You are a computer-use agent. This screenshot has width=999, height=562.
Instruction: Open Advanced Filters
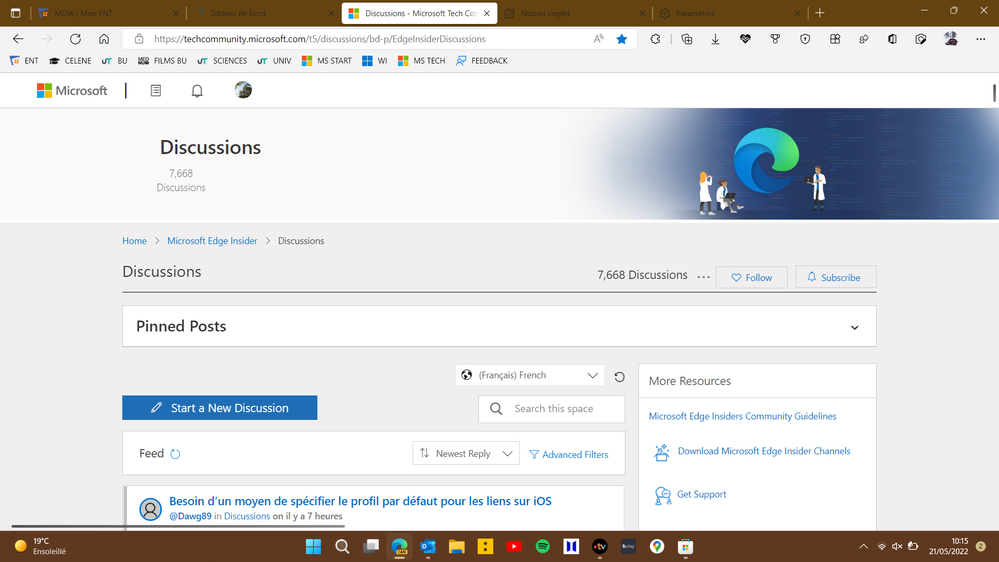[x=569, y=454]
